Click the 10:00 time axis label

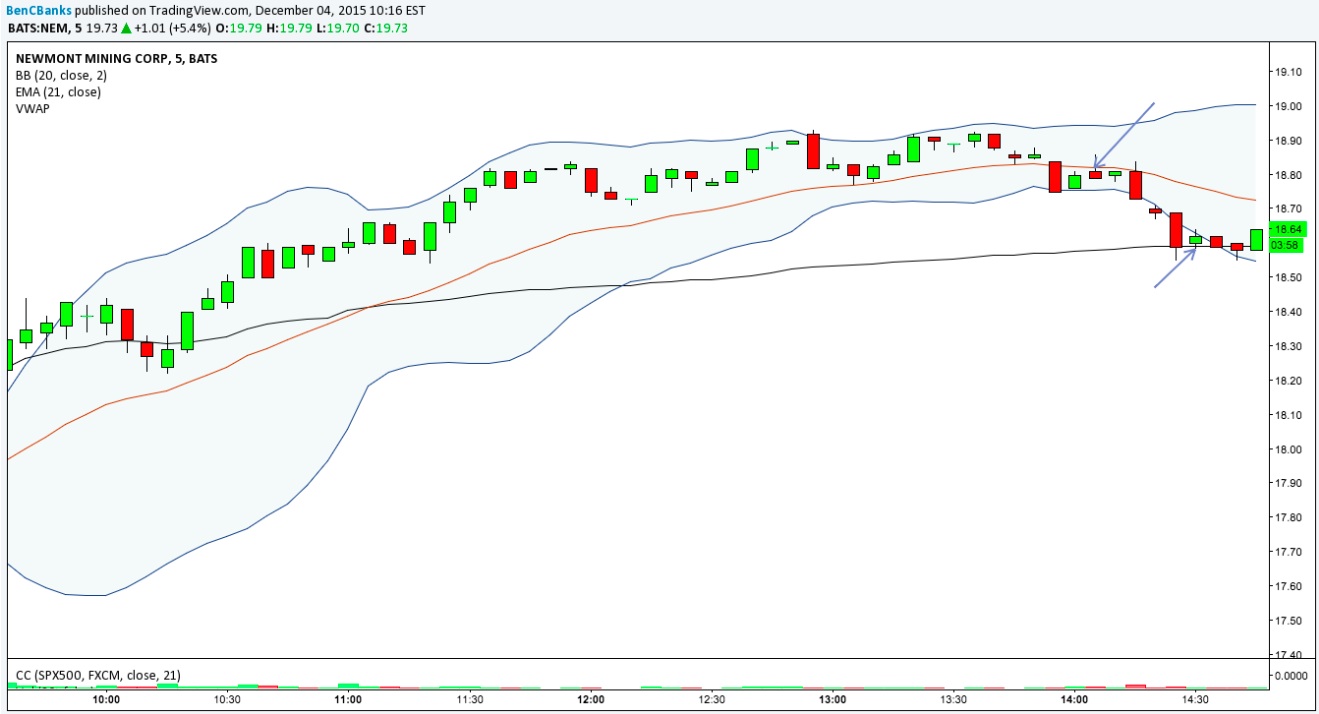point(106,700)
